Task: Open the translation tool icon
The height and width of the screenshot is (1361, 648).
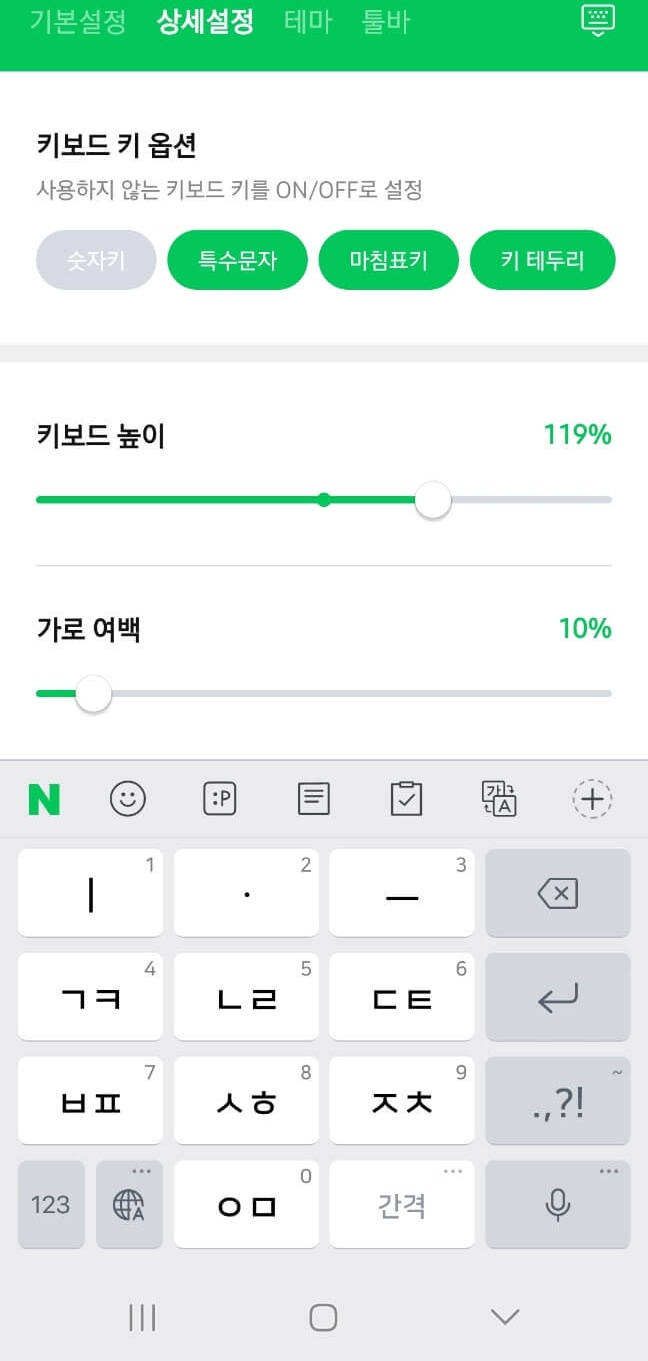Action: (x=498, y=798)
